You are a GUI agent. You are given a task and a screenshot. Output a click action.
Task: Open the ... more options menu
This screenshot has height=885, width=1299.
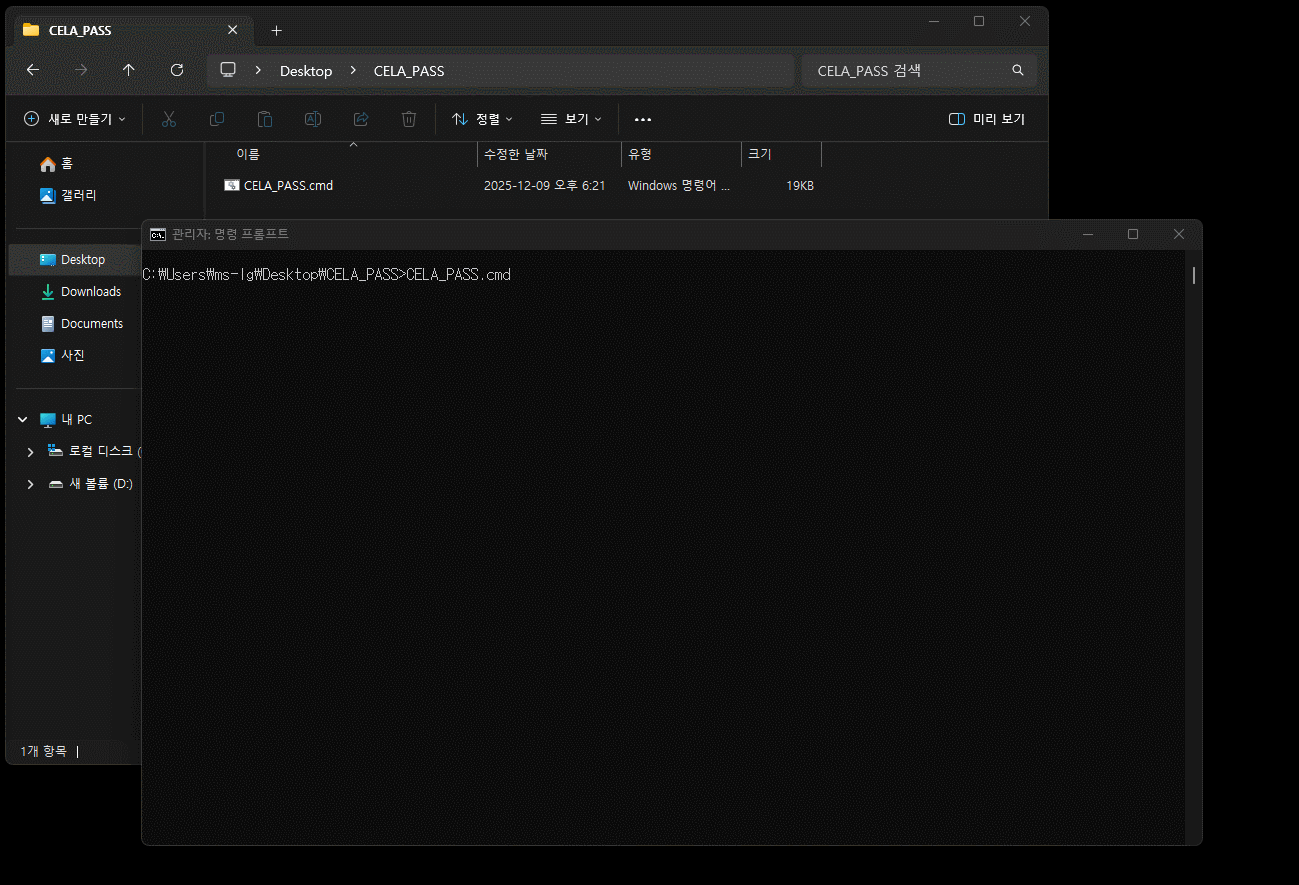tap(642, 119)
